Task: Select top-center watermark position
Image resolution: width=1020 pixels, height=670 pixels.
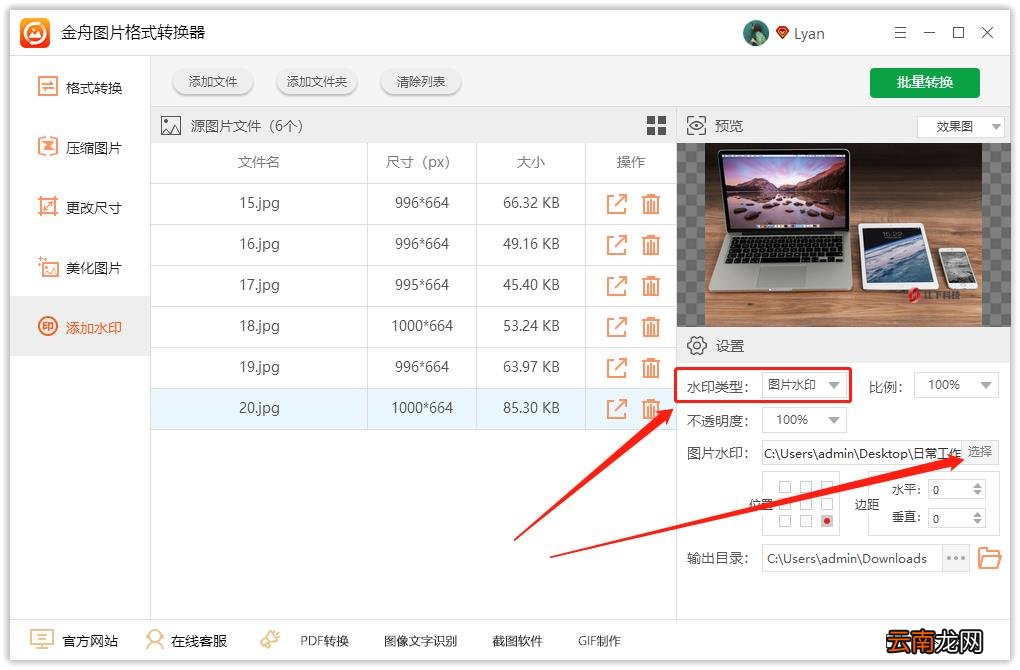Action: [806, 487]
